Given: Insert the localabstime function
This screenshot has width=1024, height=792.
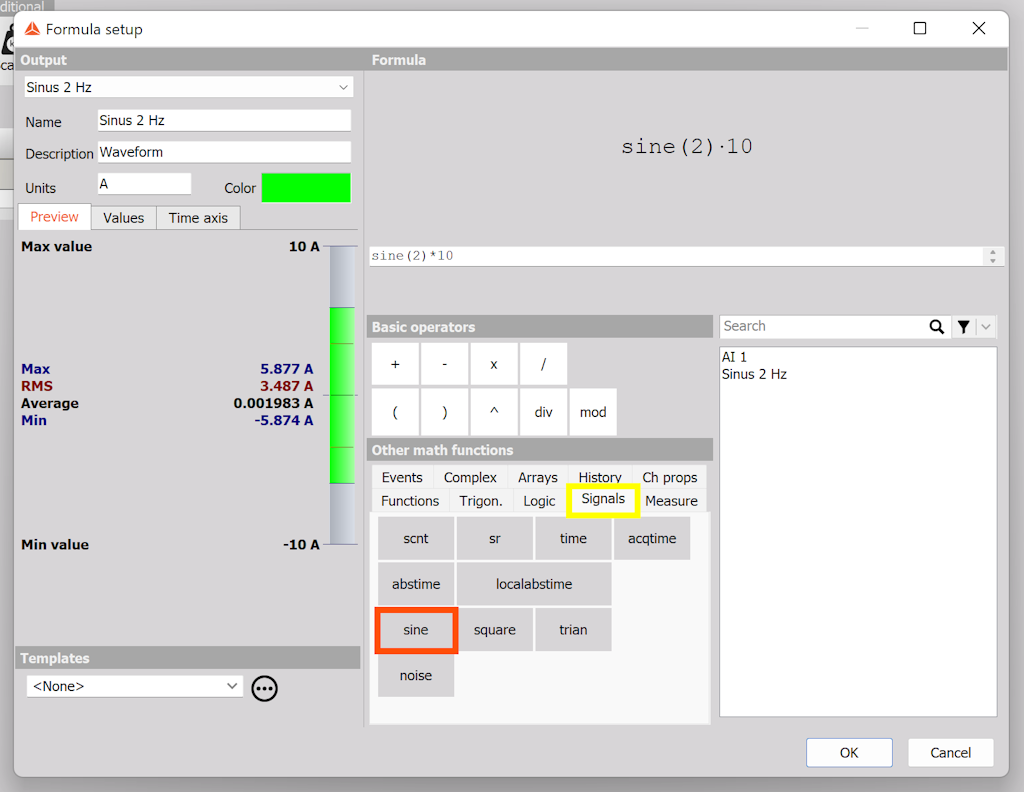Looking at the screenshot, I should point(534,583).
